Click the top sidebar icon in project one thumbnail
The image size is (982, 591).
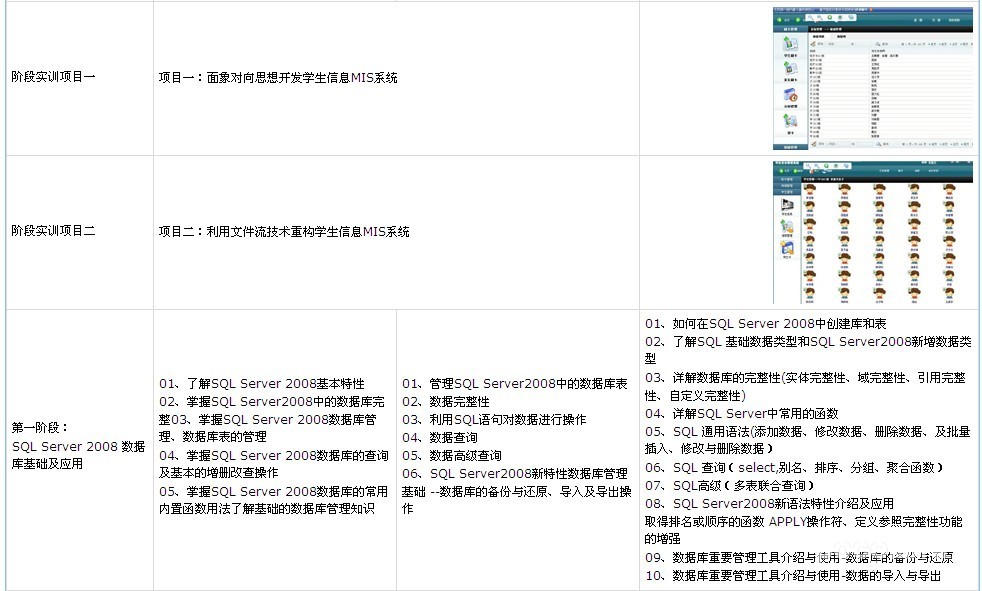tap(790, 45)
